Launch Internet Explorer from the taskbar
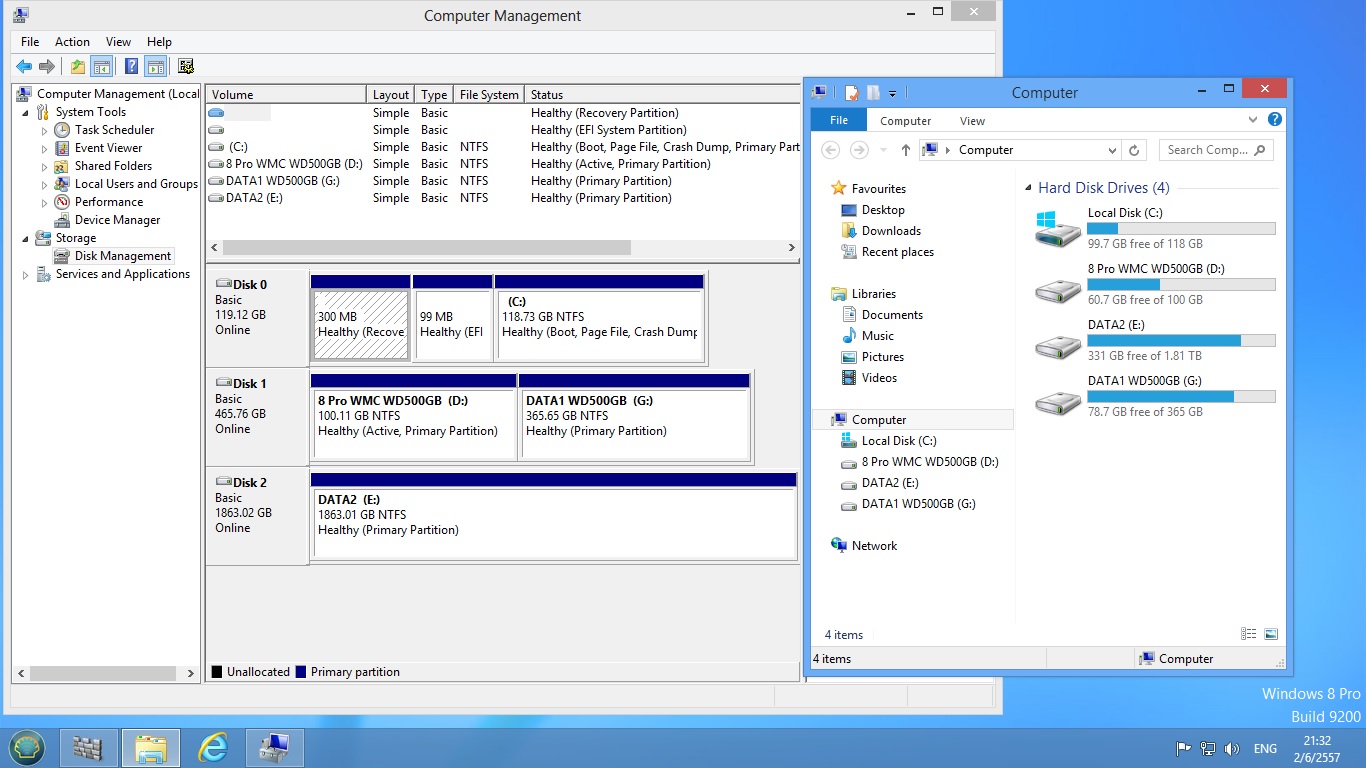Screen dimensions: 1366x768 tap(212, 747)
